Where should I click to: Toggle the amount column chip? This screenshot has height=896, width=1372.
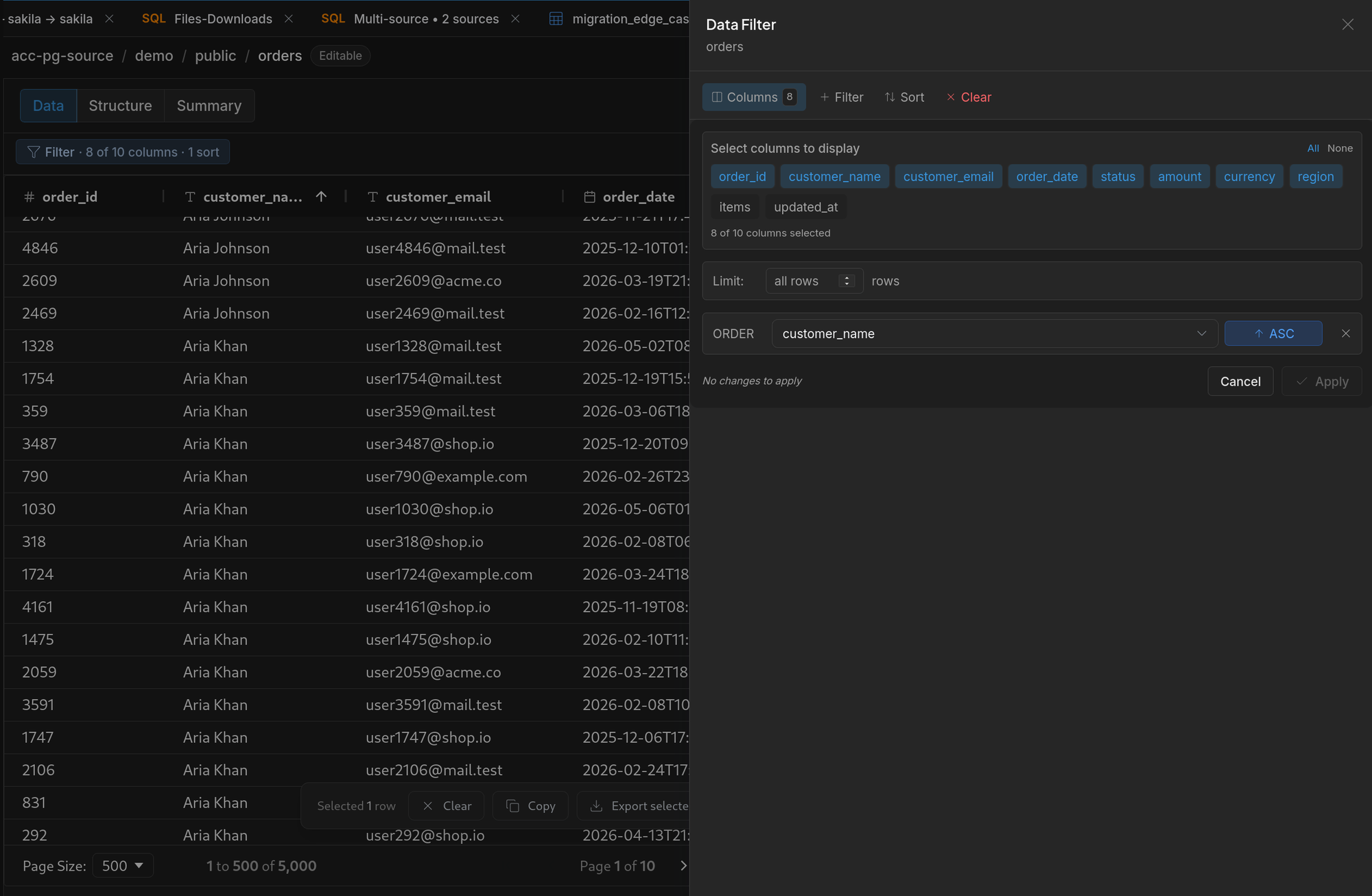[x=1179, y=176]
